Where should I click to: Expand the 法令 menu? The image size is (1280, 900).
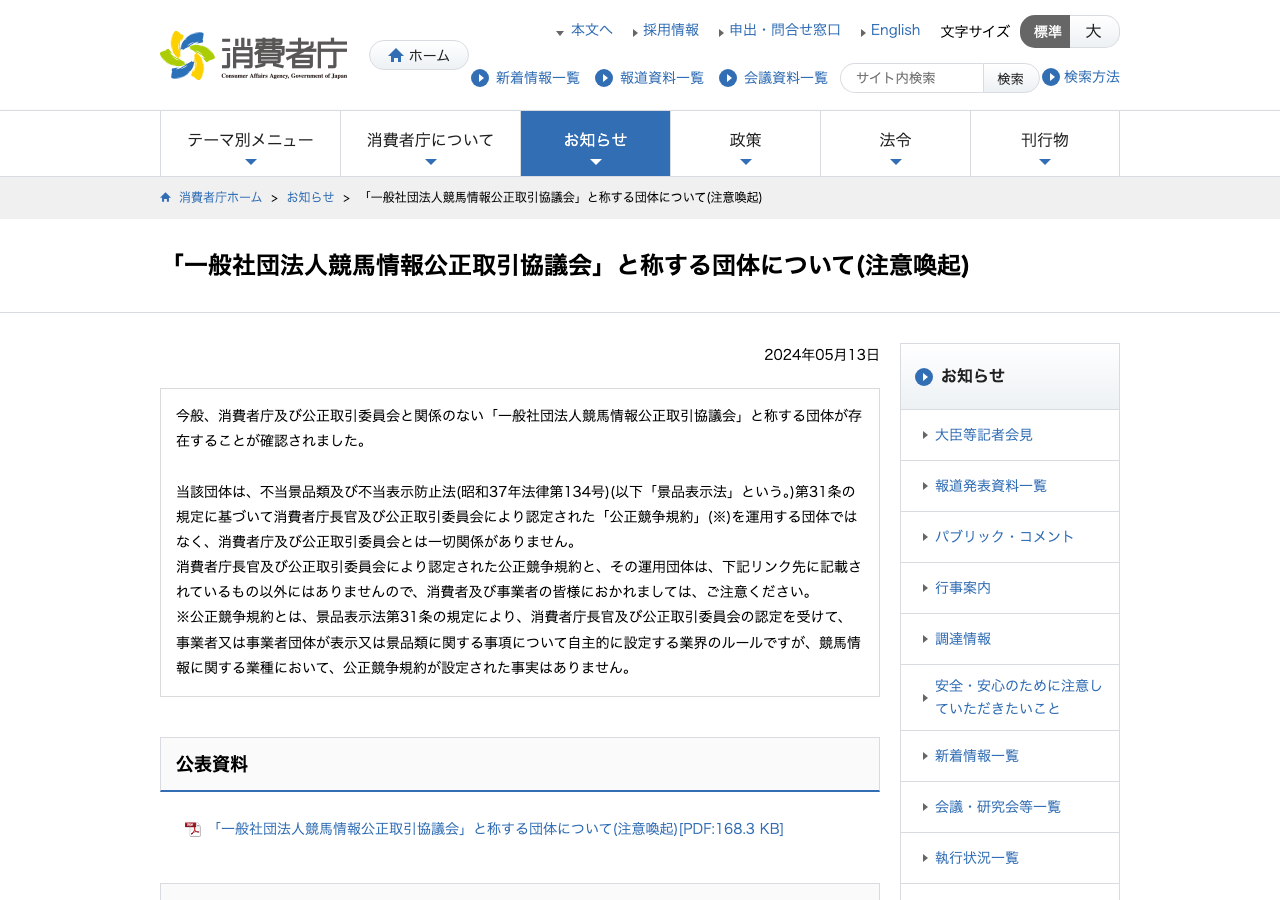pos(896,144)
